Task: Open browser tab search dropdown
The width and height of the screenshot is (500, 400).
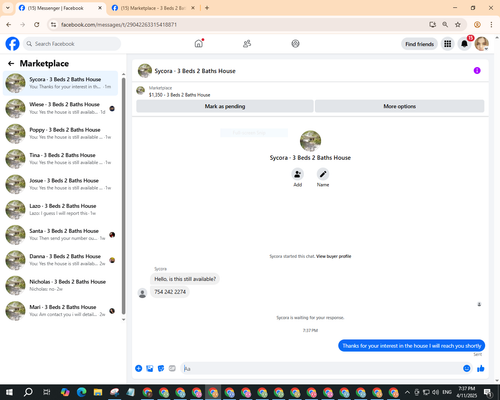Action: (x=7, y=8)
